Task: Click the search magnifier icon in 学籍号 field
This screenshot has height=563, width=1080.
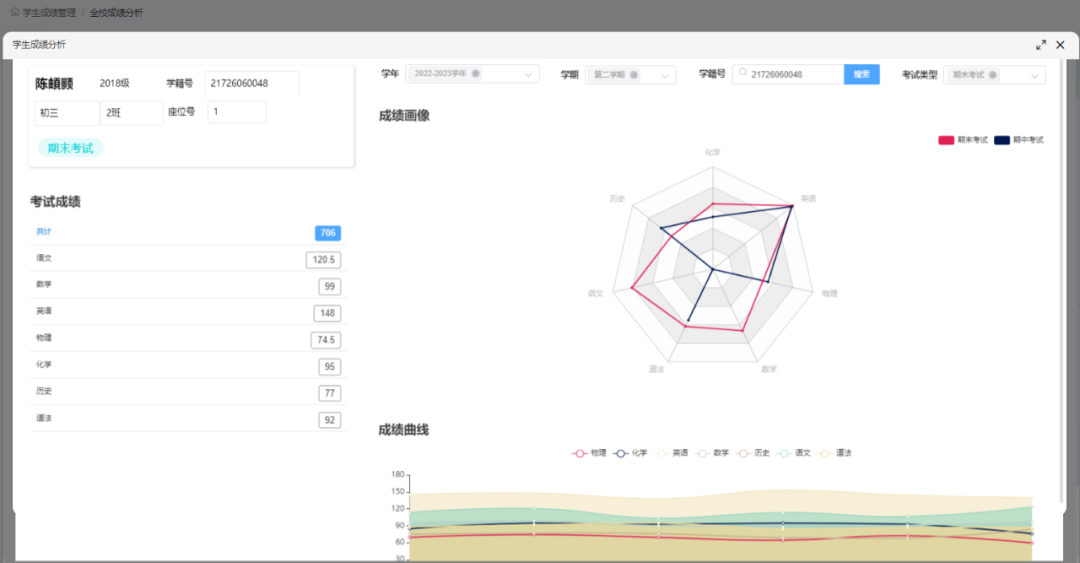Action: click(743, 74)
